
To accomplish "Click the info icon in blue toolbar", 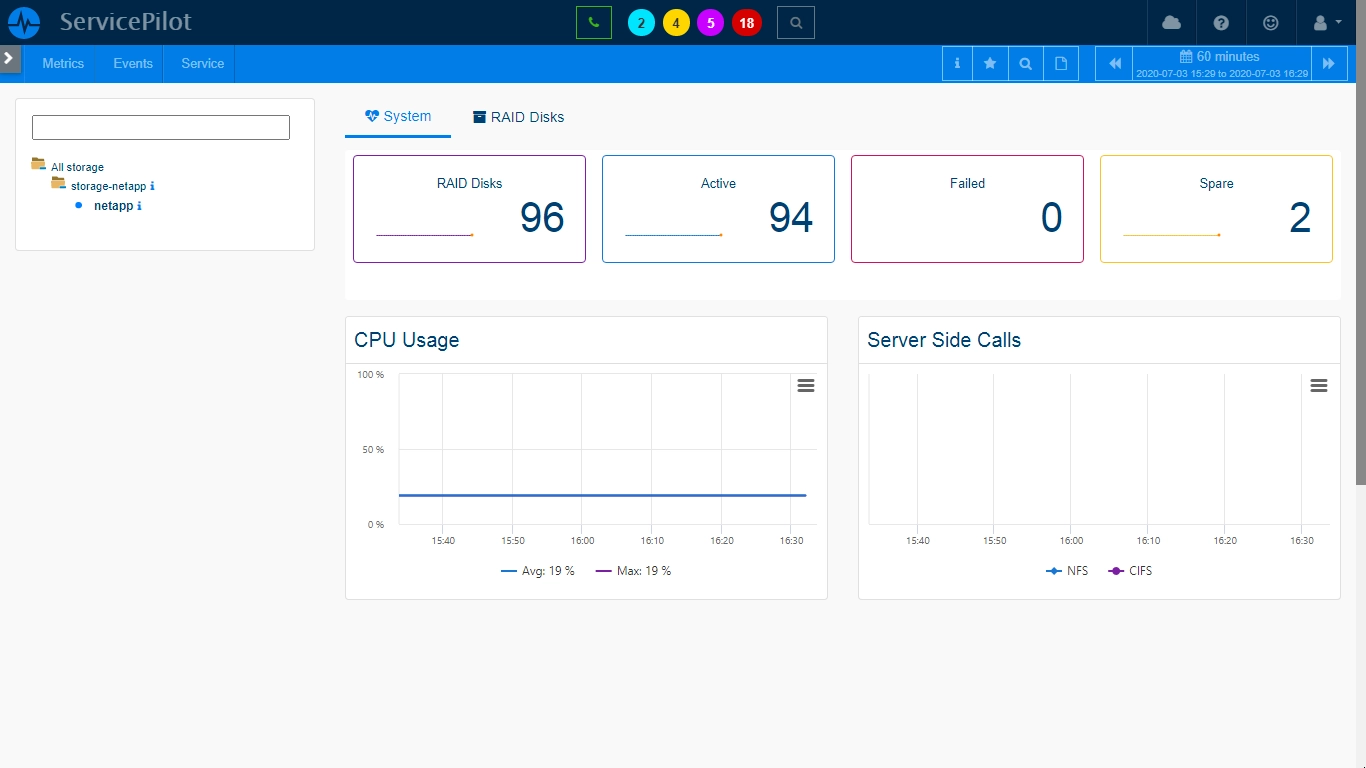I will click(x=957, y=63).
